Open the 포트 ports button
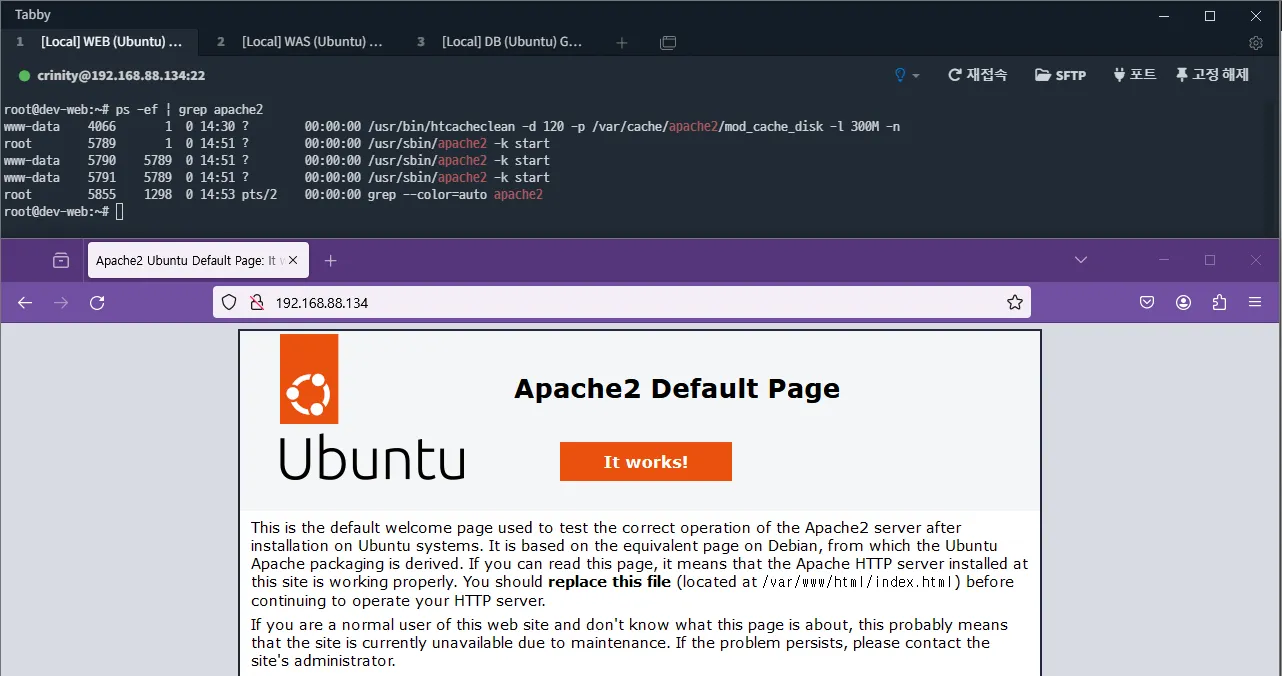The width and height of the screenshot is (1282, 676). 1134,75
